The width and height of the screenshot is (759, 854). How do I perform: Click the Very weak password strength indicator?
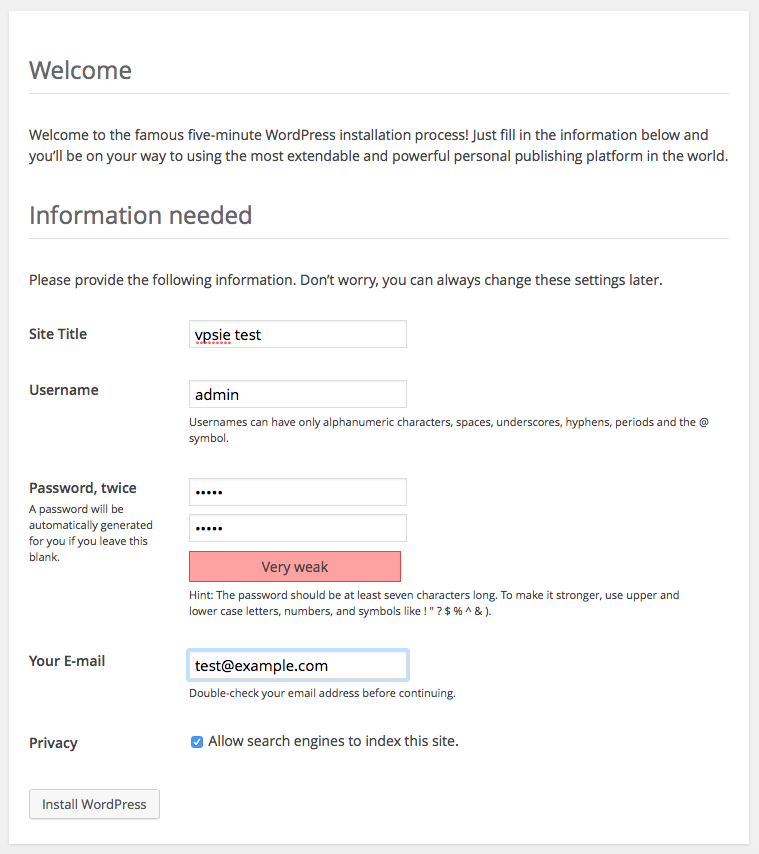pyautogui.click(x=295, y=566)
